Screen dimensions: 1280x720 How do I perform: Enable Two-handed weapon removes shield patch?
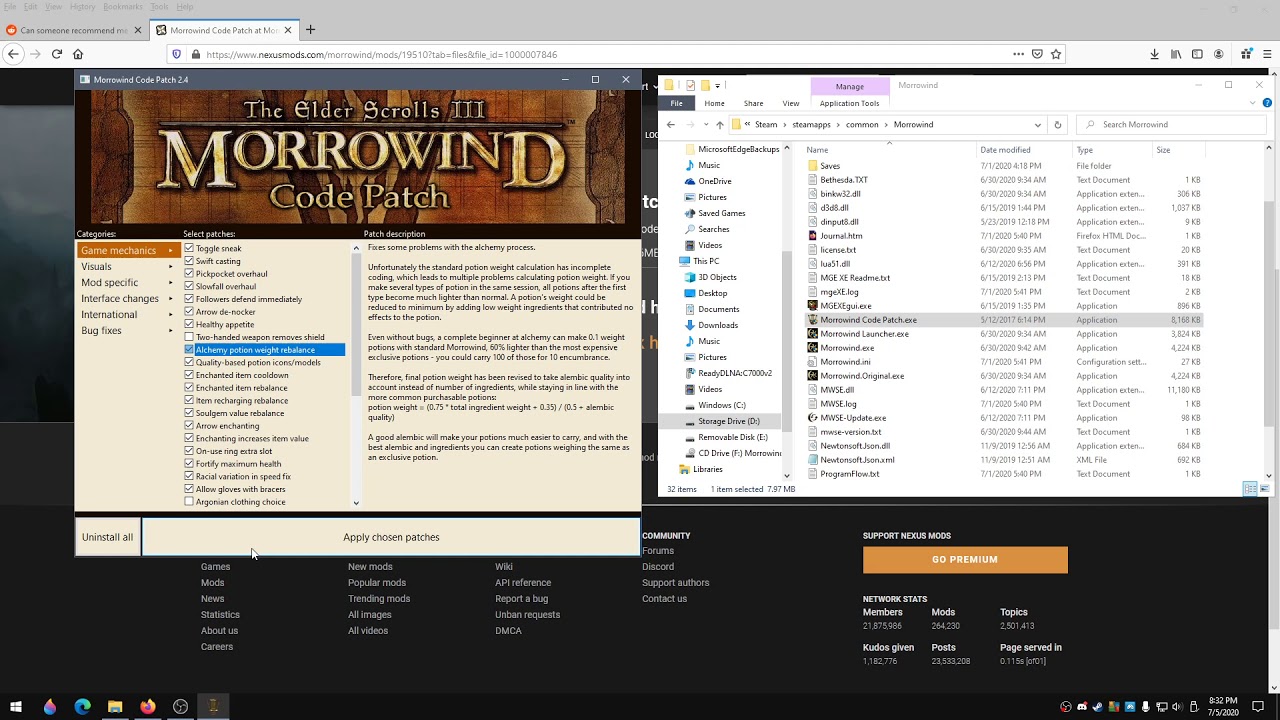[x=189, y=337]
